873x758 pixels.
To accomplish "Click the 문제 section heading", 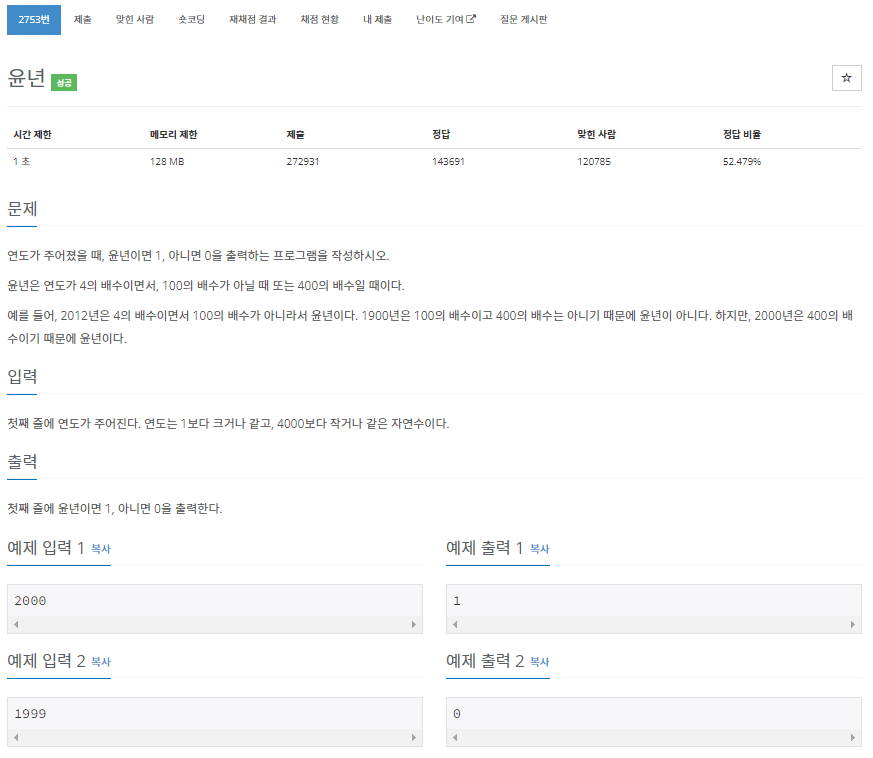I will coord(22,209).
